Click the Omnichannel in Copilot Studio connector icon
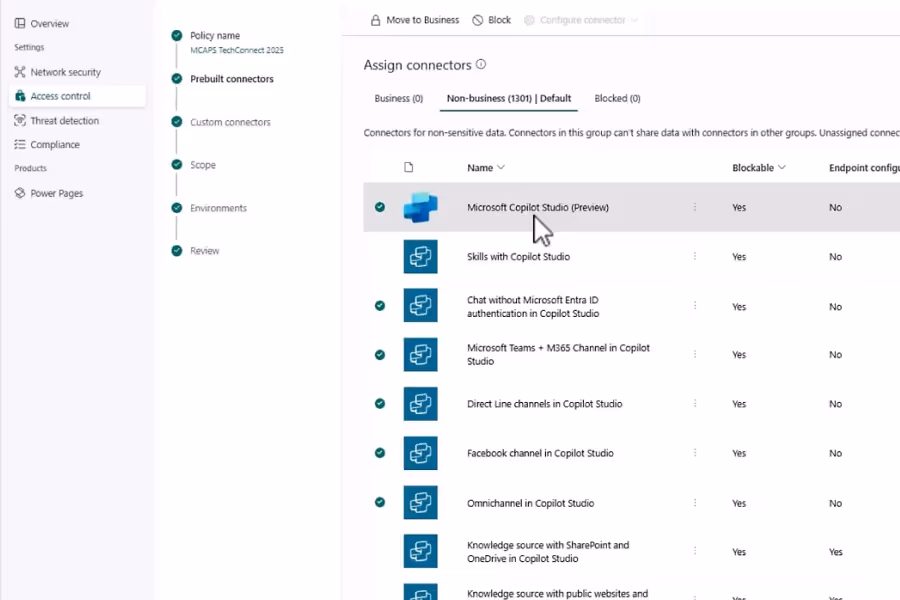Viewport: 900px width, 600px height. [420, 502]
